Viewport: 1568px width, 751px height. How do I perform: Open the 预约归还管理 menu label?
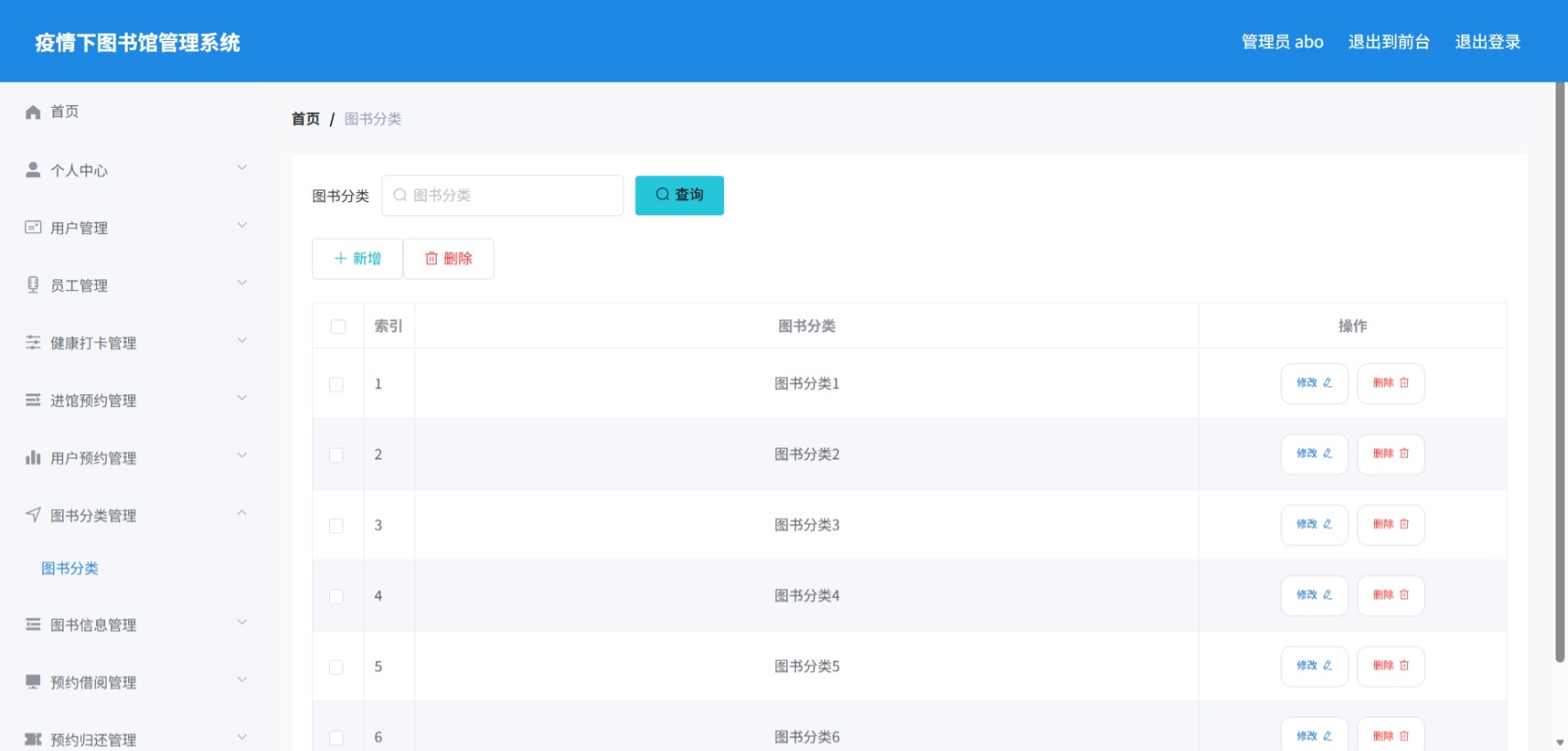click(93, 739)
